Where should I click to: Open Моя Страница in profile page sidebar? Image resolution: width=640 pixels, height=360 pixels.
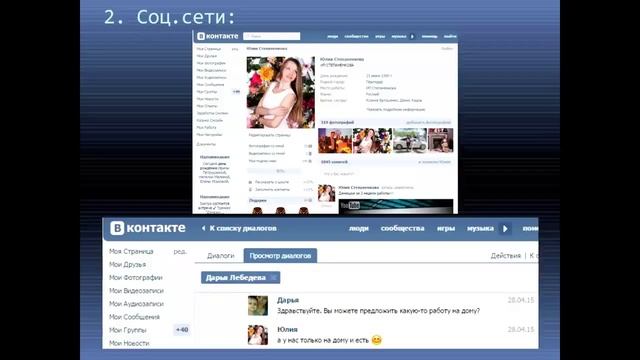pos(209,49)
